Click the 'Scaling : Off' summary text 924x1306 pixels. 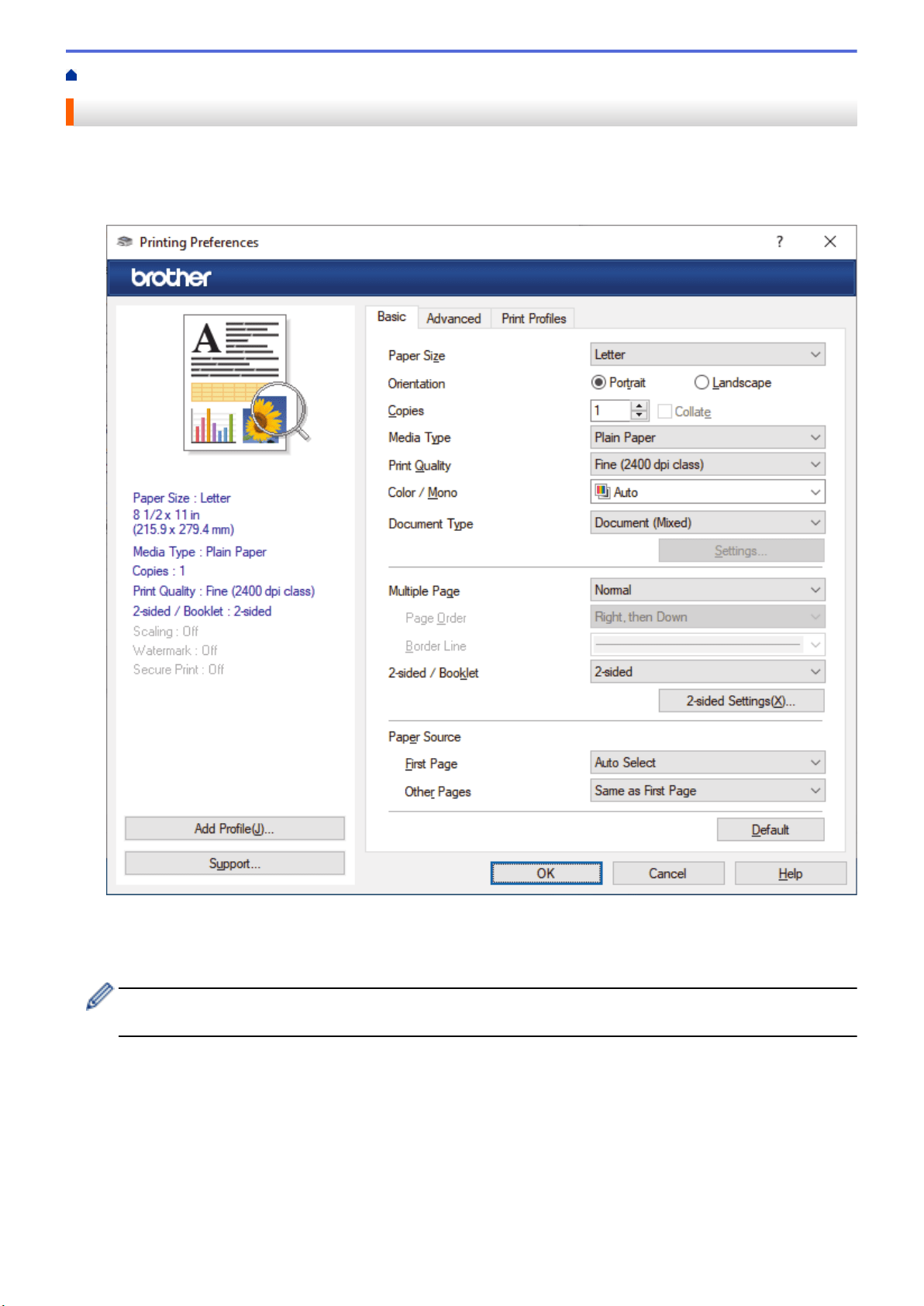click(x=165, y=632)
